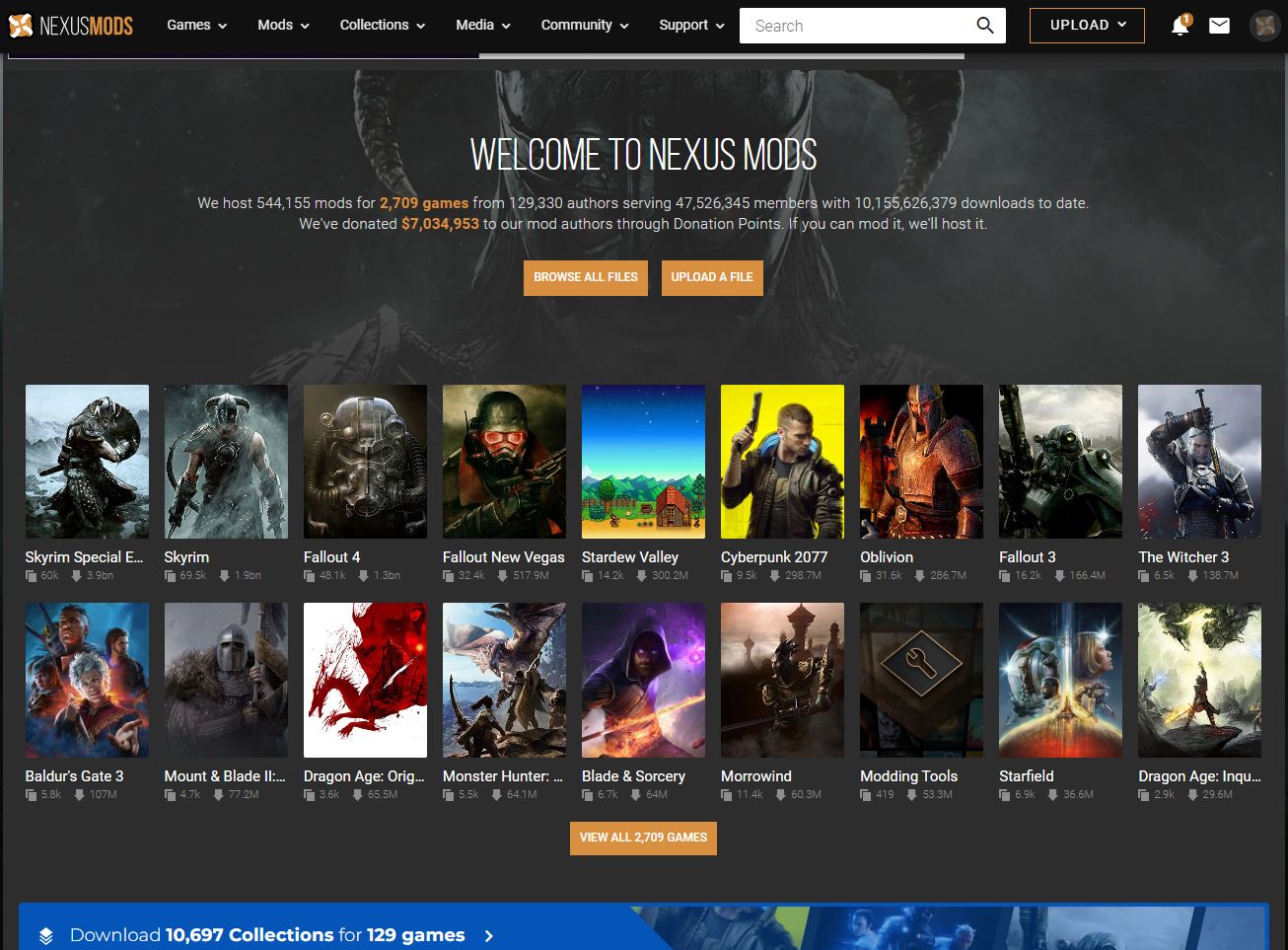Click the mods count icon under Skyrim Special Edition

tap(31, 576)
